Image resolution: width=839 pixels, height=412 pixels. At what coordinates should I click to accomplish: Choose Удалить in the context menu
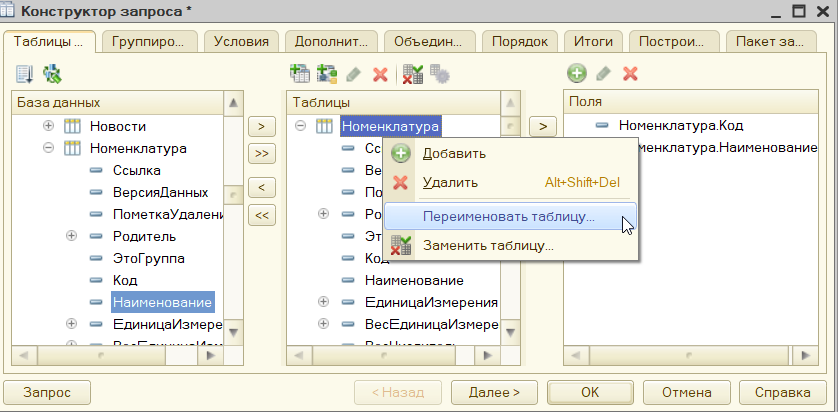tap(510, 182)
